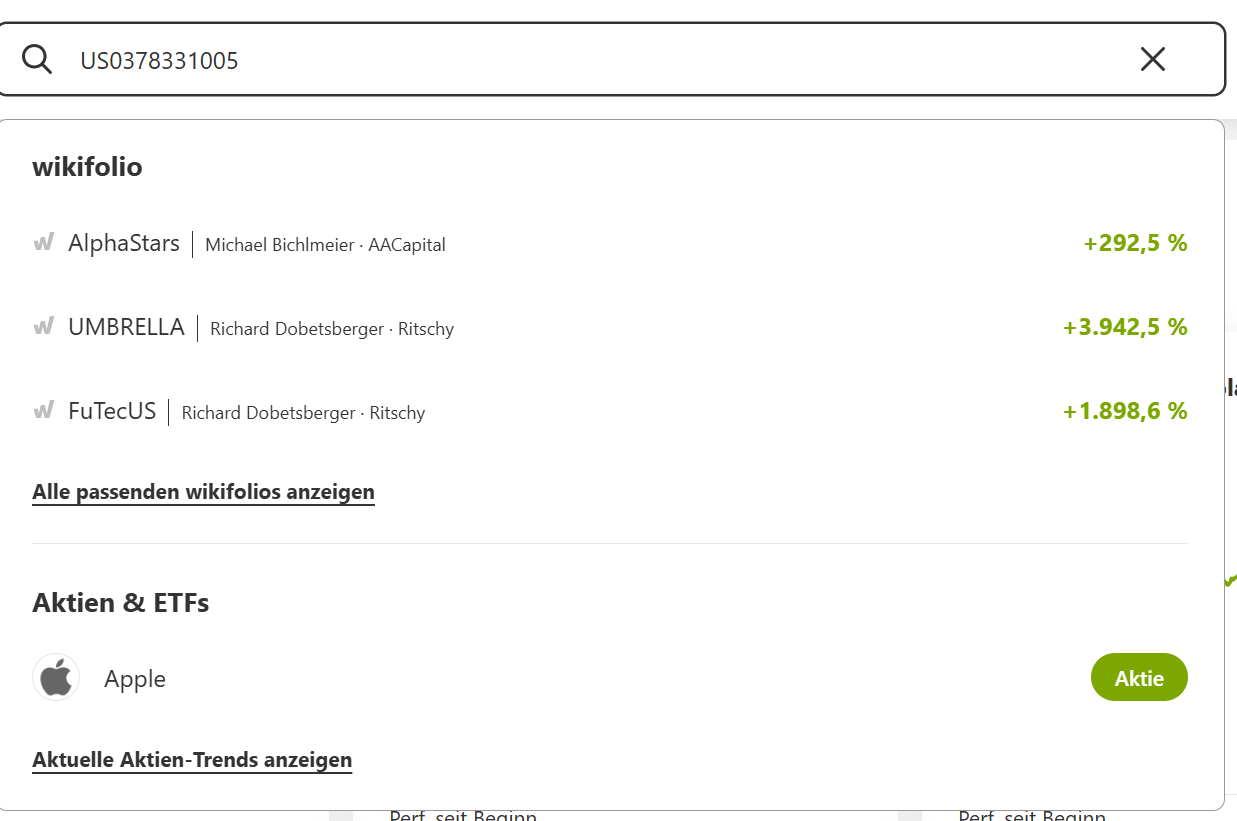Click the green Aktie badge
Viewport: 1237px width, 821px height.
[x=1139, y=677]
